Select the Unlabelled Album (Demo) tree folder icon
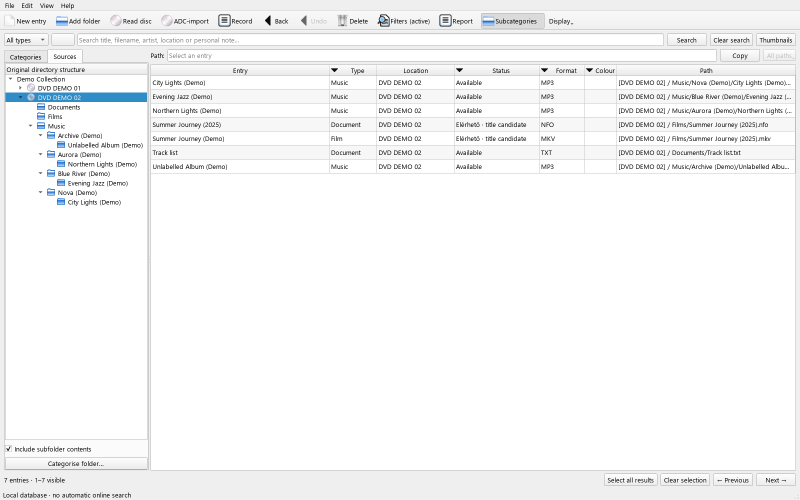The image size is (800, 500). [61, 145]
